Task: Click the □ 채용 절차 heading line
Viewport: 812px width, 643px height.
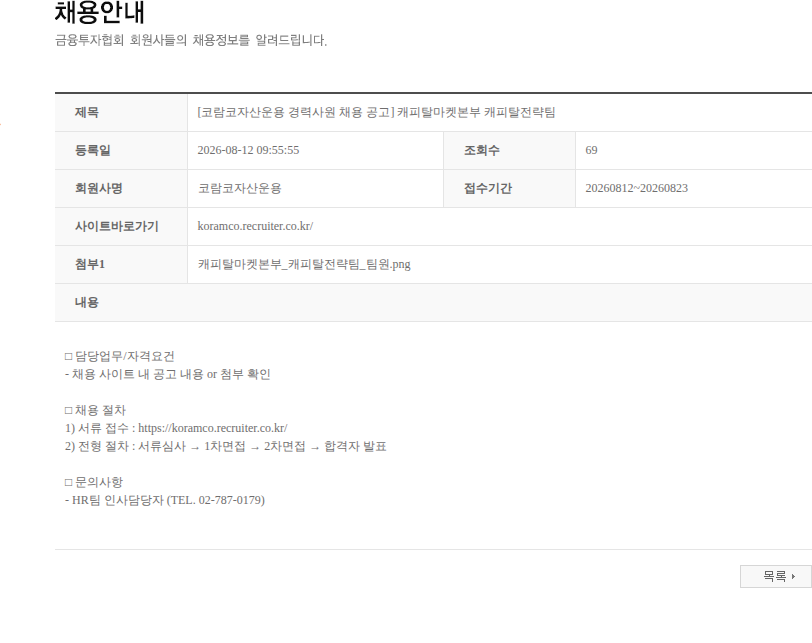Action: [95, 410]
